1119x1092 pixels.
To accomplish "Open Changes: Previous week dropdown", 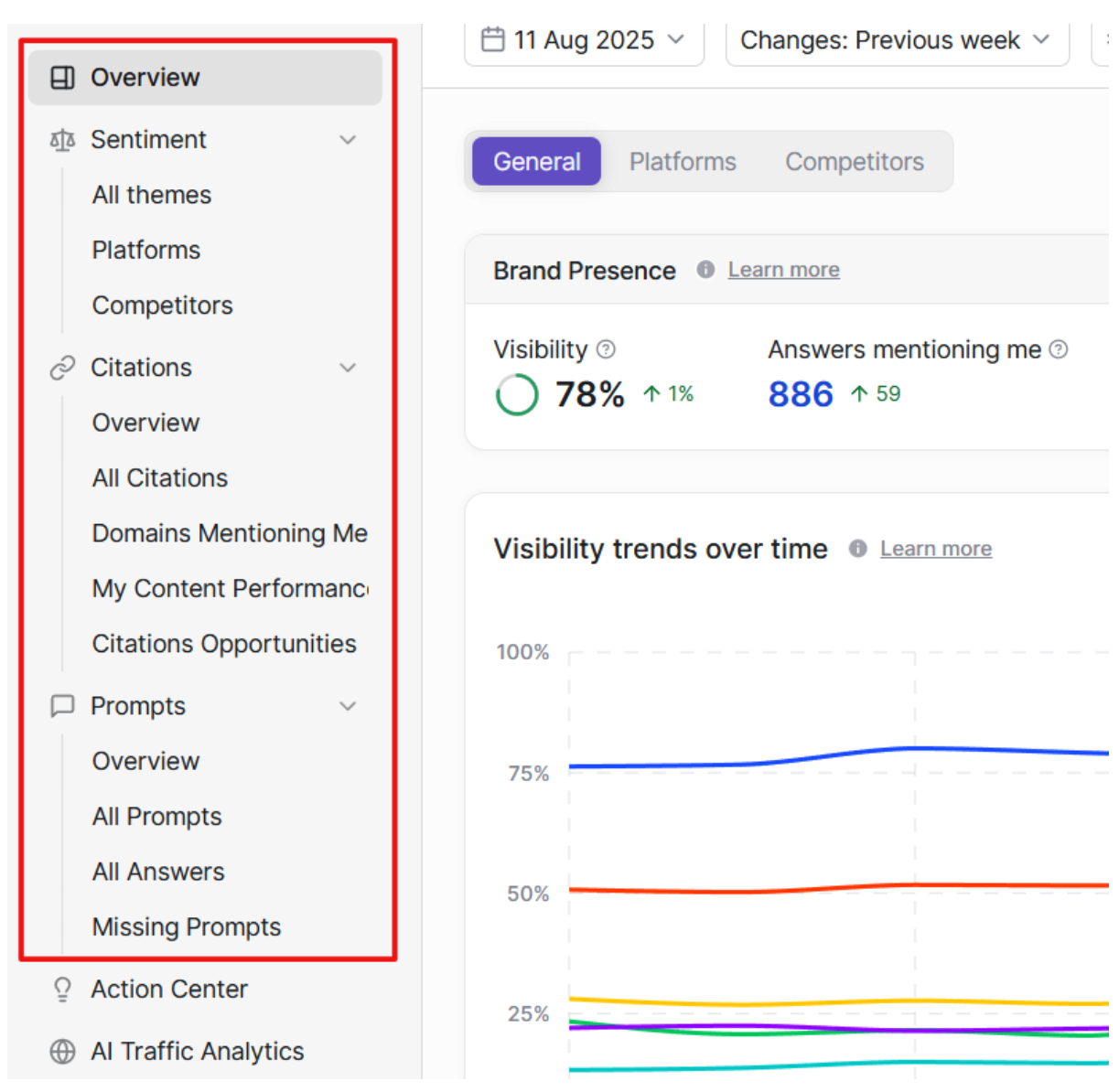I will 897,41.
